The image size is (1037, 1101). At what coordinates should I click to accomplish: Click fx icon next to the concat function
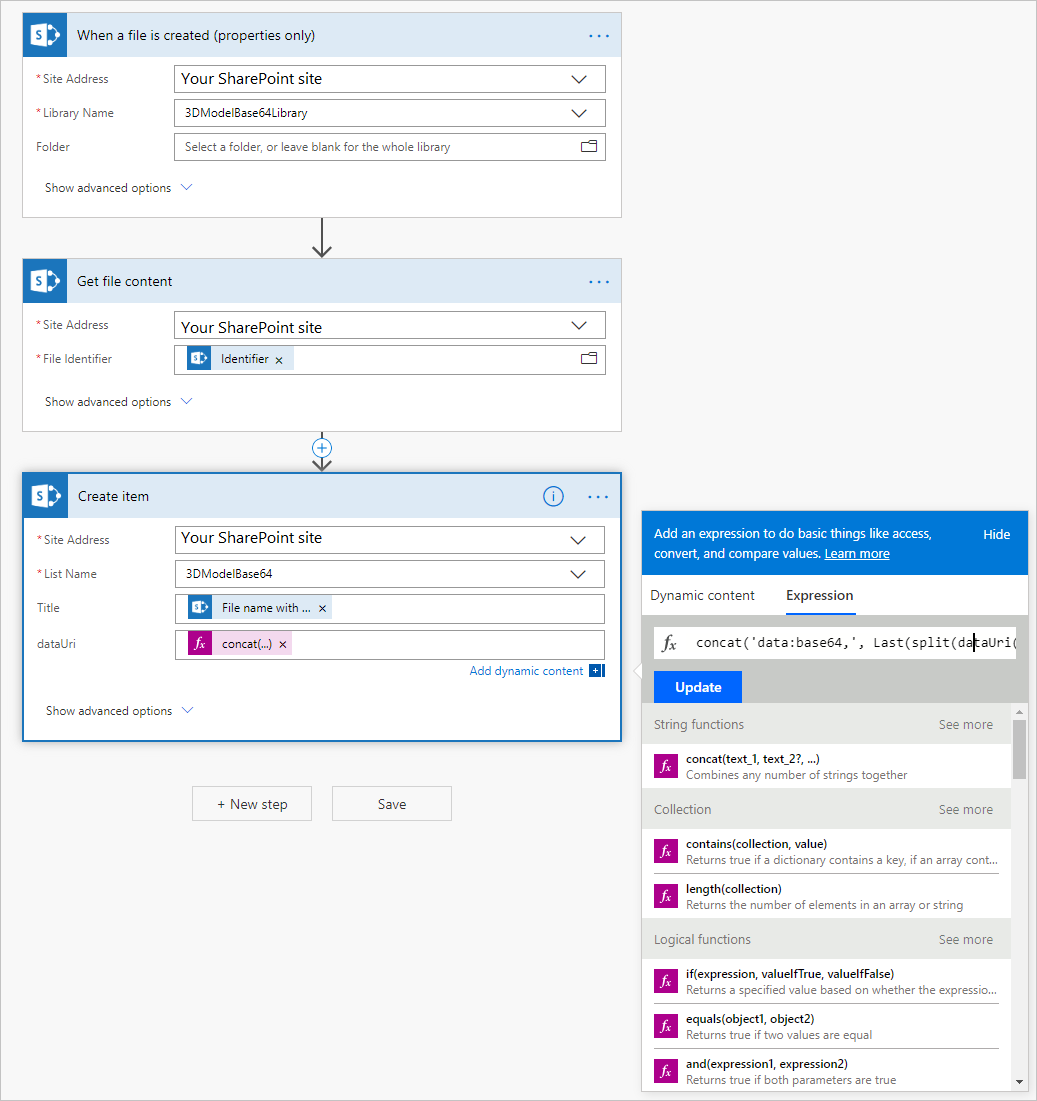click(666, 766)
